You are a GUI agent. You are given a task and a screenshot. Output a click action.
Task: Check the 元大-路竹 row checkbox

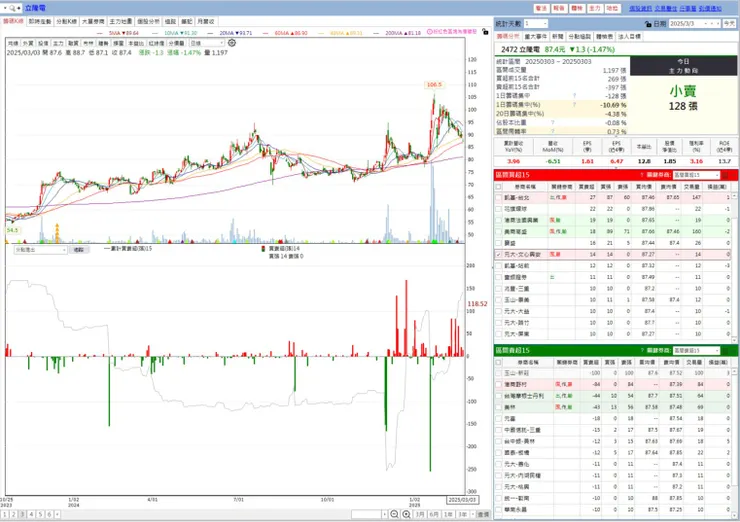pos(499,323)
